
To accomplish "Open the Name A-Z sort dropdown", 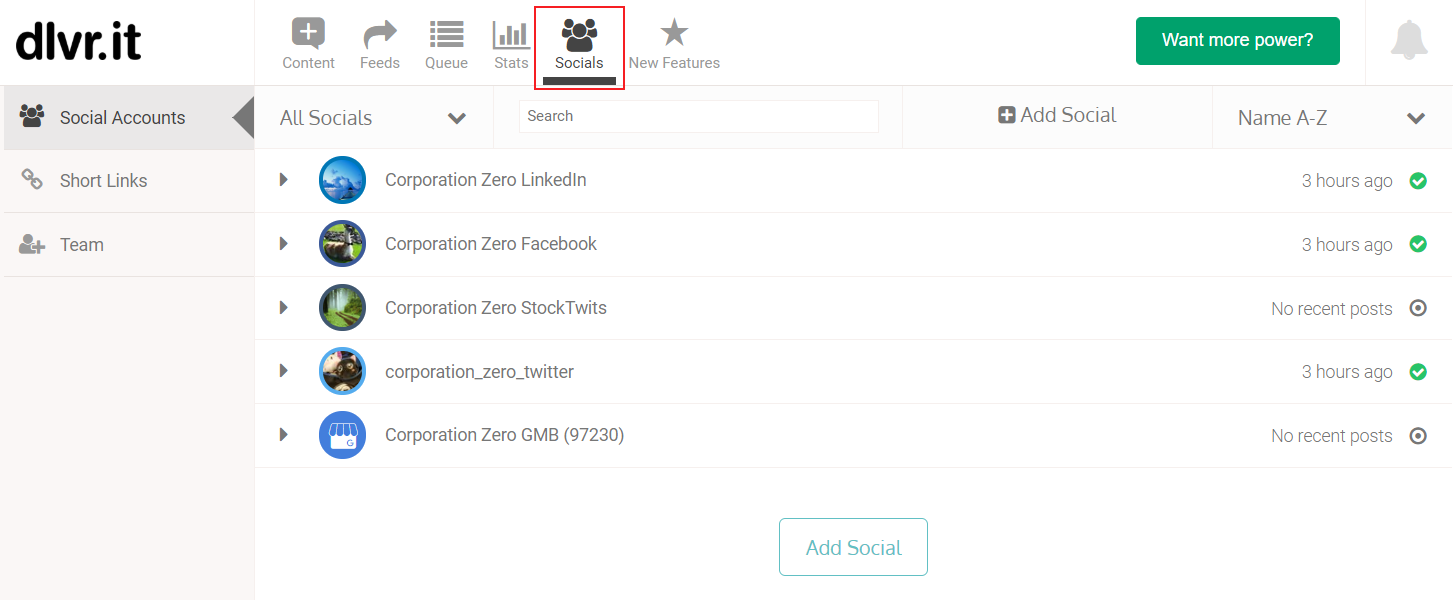I will (x=1331, y=118).
